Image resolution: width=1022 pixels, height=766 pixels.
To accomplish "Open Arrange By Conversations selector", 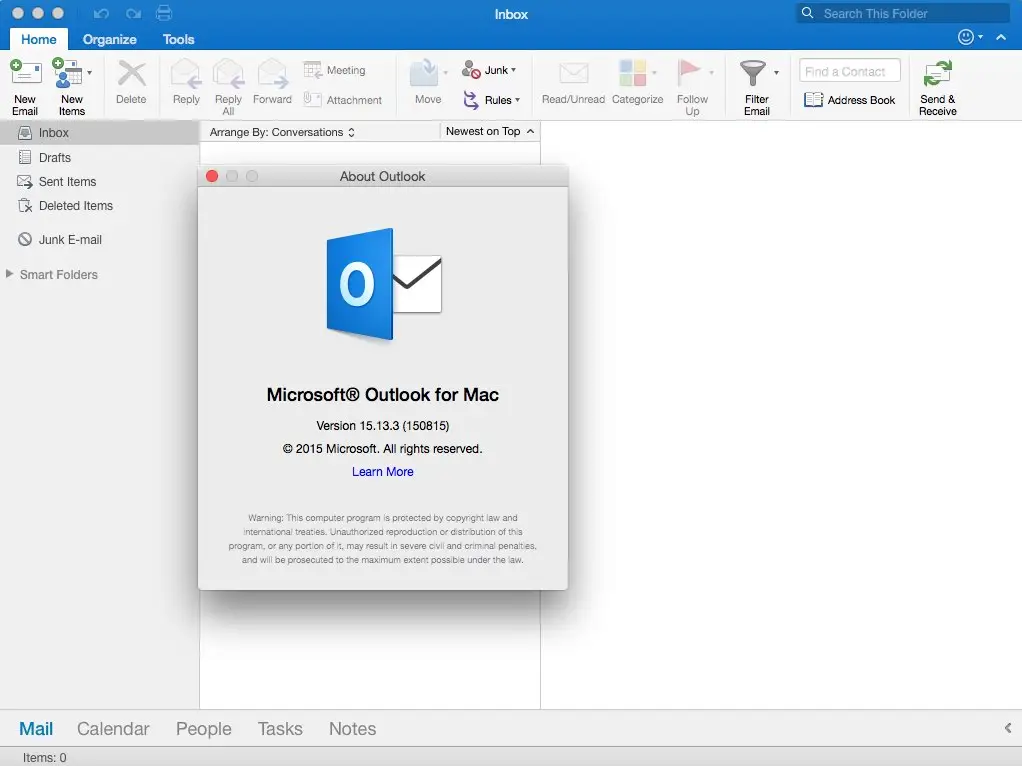I will (x=282, y=132).
